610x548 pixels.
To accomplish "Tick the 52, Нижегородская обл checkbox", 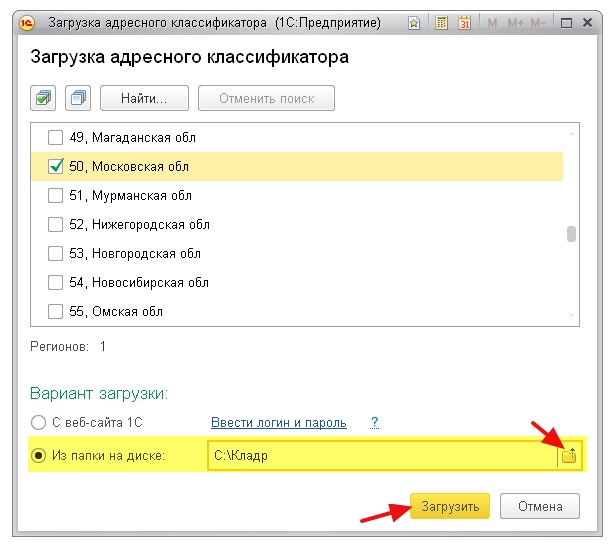I will coord(55,224).
